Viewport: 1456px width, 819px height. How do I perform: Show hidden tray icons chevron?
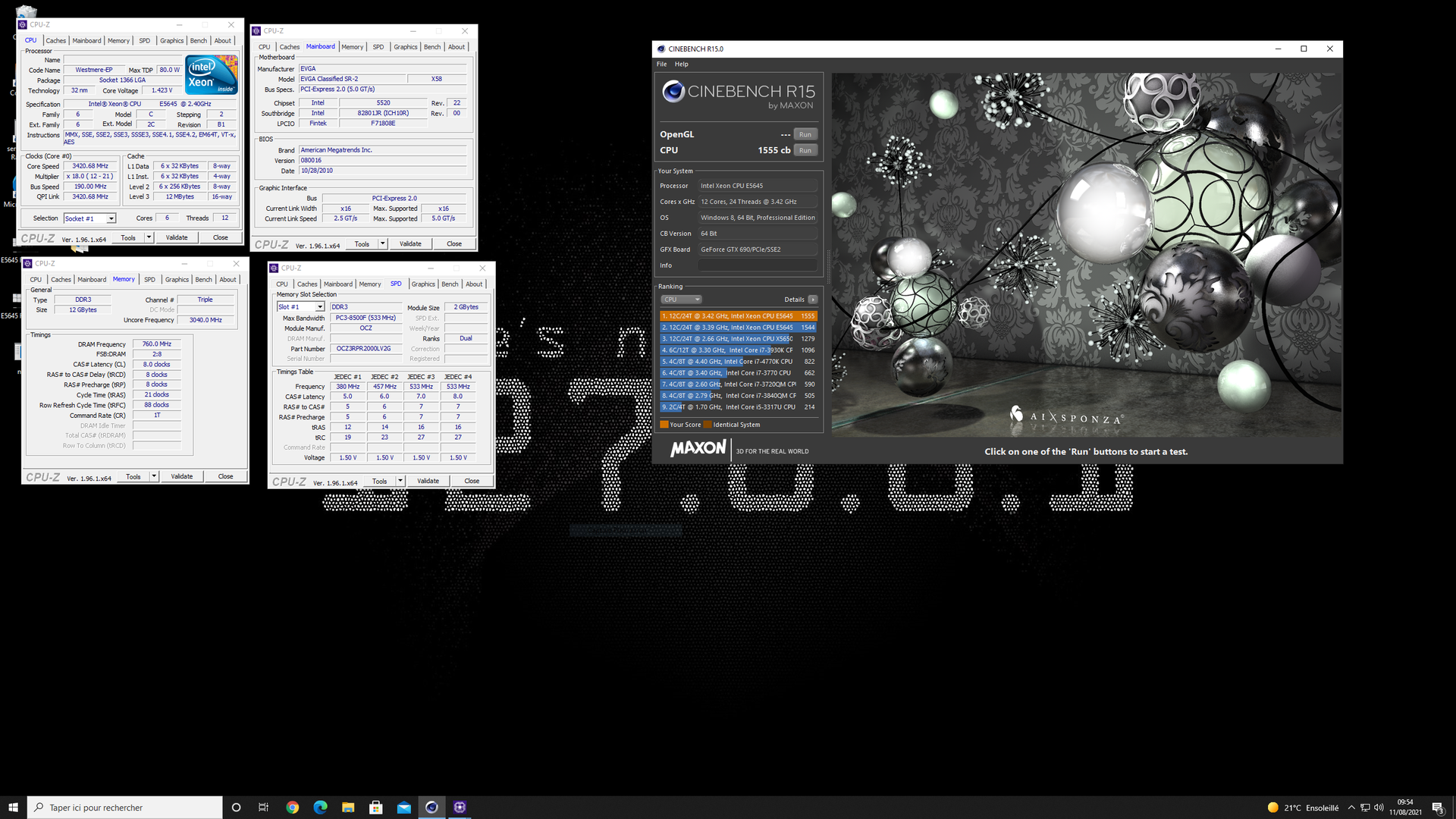pyautogui.click(x=1351, y=808)
